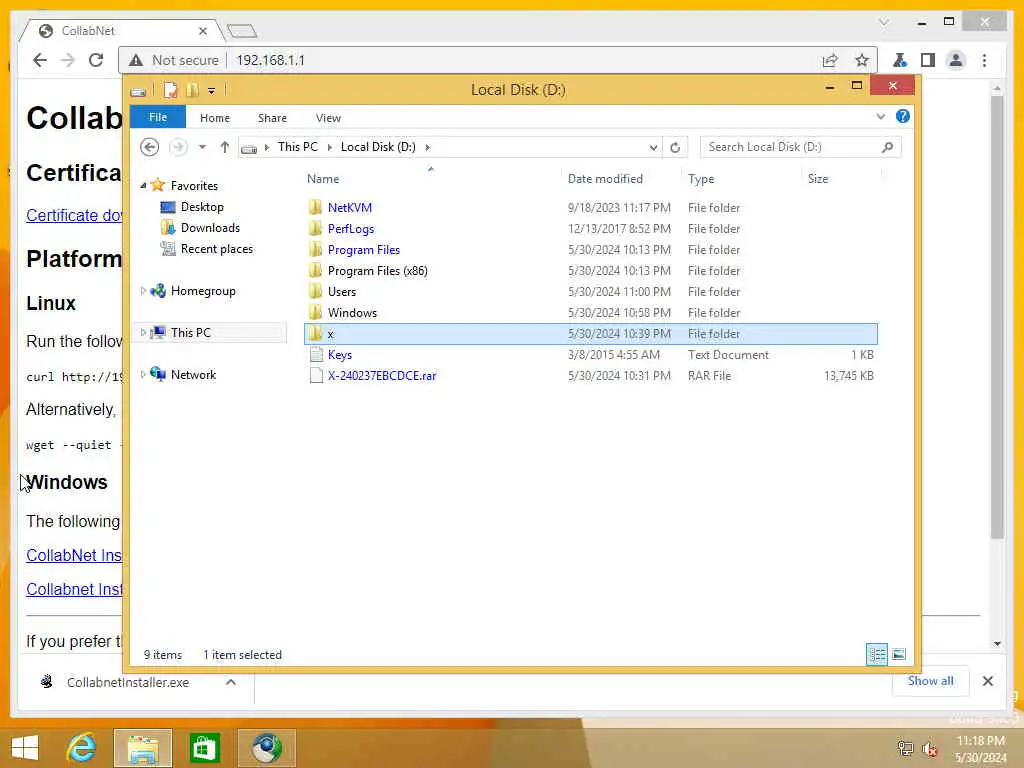Click first CollabNet Installer link

[74, 555]
